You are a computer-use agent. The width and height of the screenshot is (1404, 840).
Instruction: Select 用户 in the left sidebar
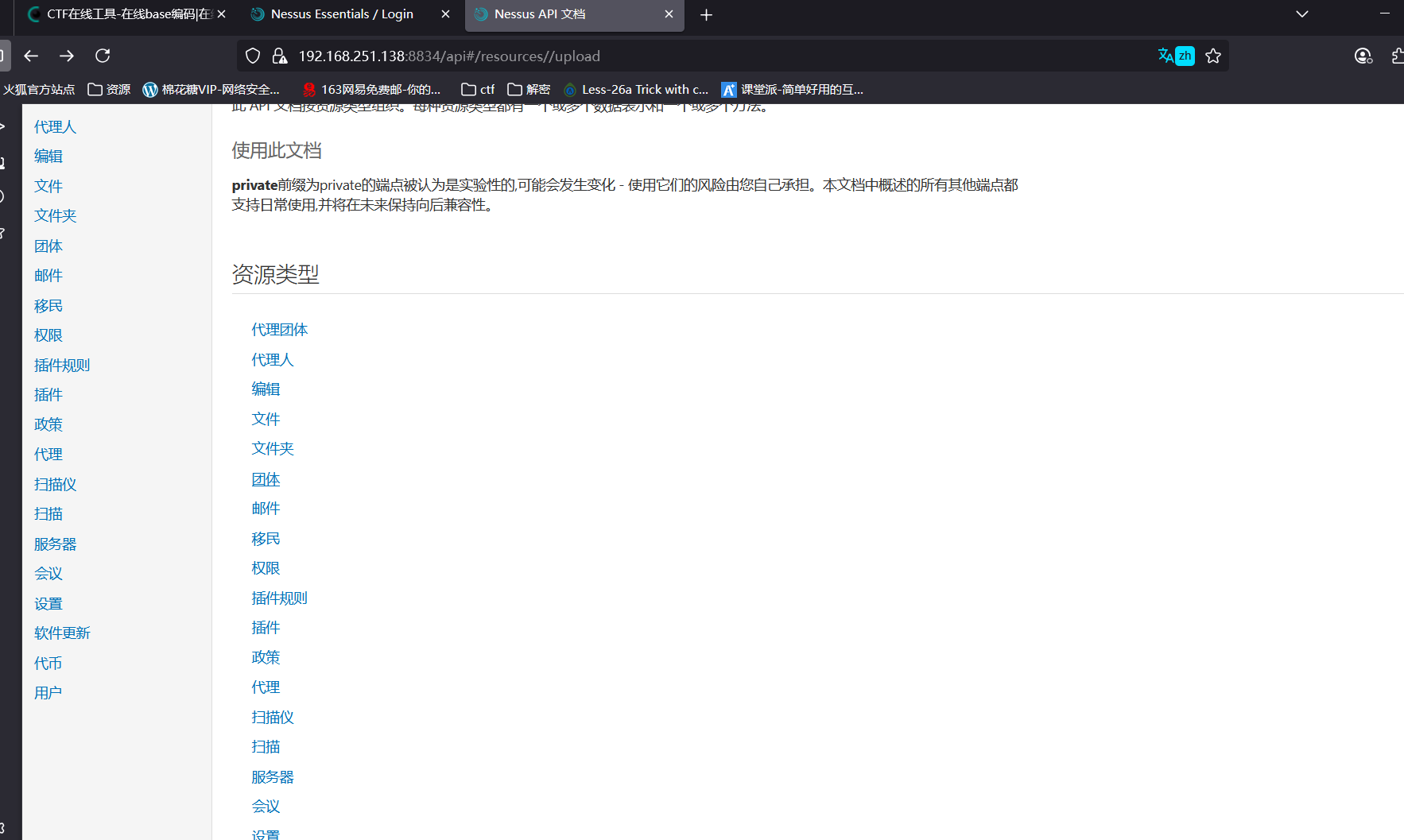(48, 693)
